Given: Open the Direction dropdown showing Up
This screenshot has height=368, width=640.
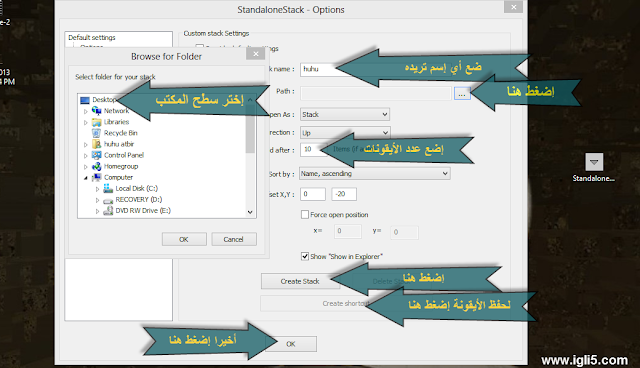Looking at the screenshot, I should coord(345,133).
